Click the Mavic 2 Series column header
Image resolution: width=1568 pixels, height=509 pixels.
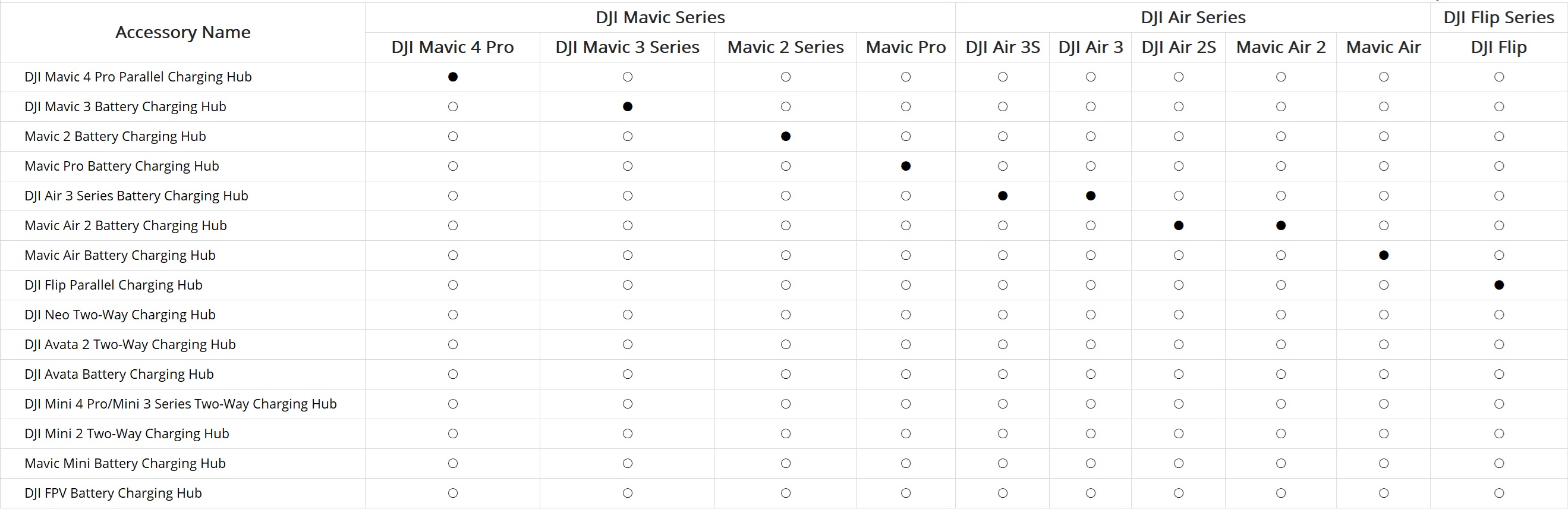(x=785, y=47)
